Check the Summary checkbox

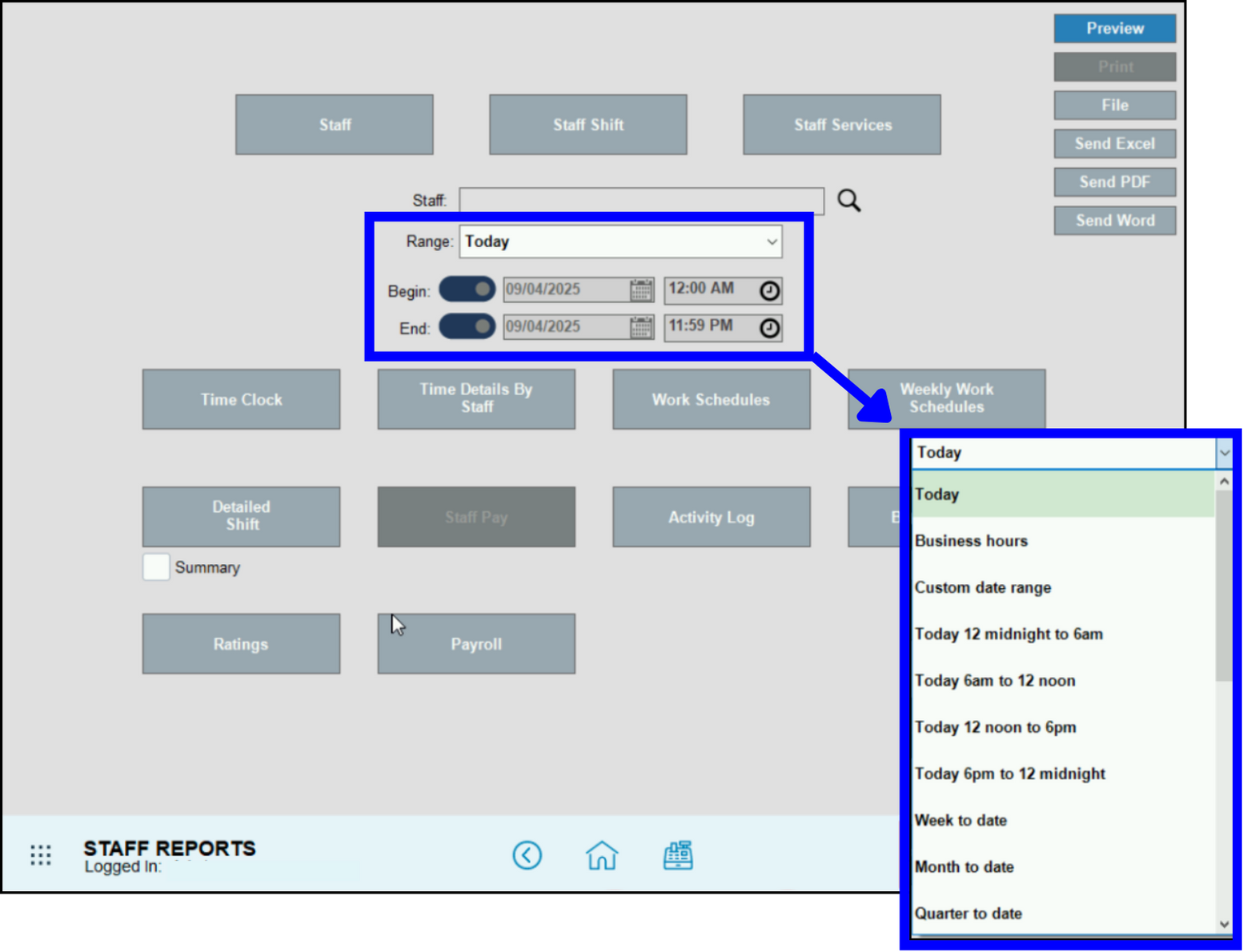pos(156,567)
